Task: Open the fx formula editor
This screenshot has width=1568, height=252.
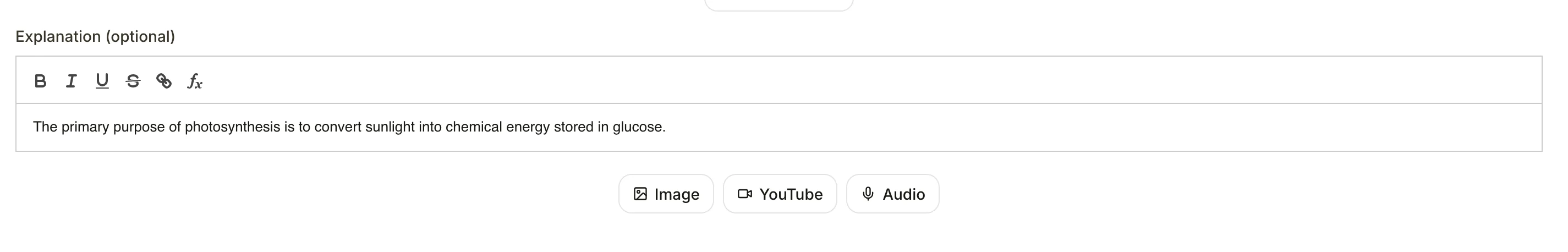Action: (195, 81)
